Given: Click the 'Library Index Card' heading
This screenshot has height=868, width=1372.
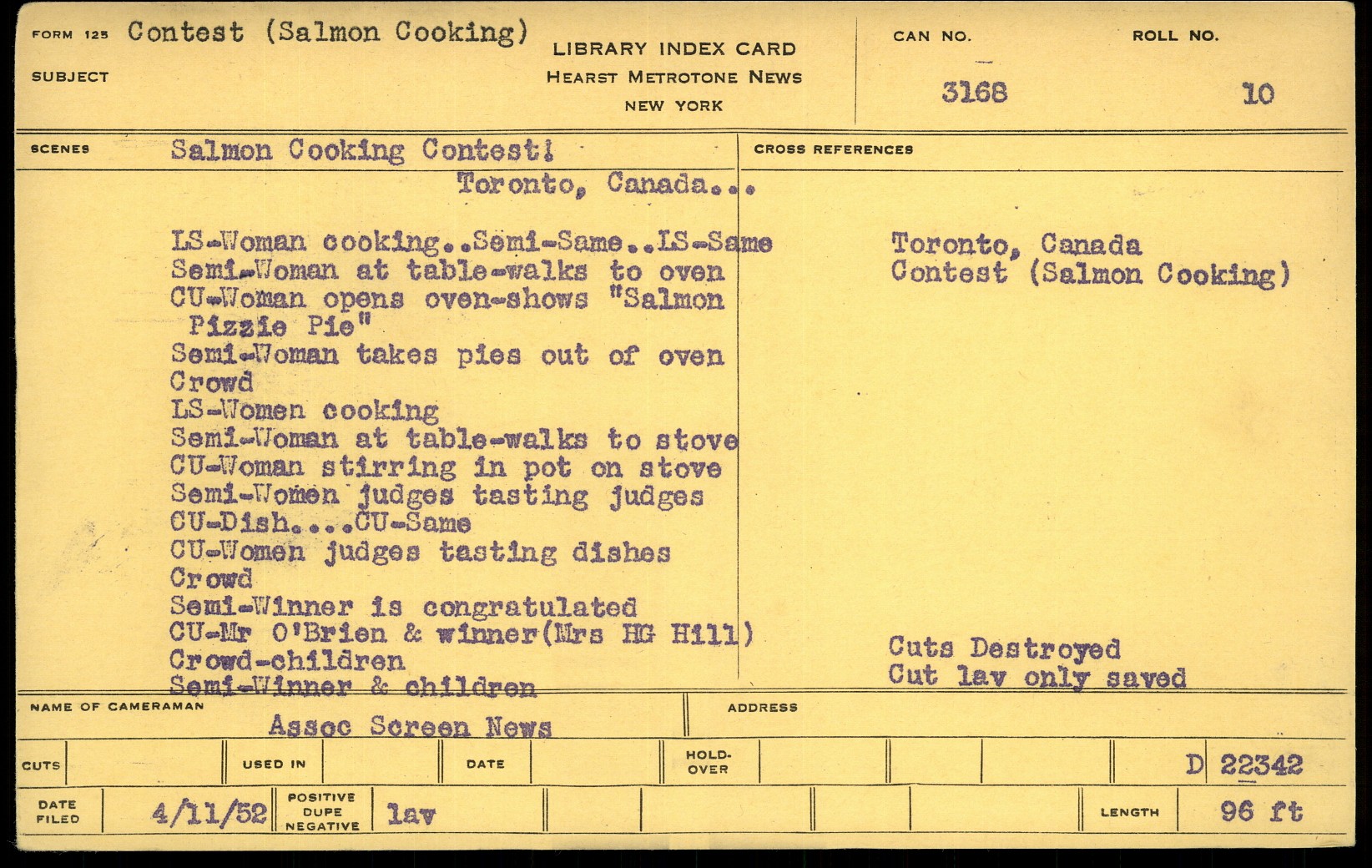Looking at the screenshot, I should 673,48.
